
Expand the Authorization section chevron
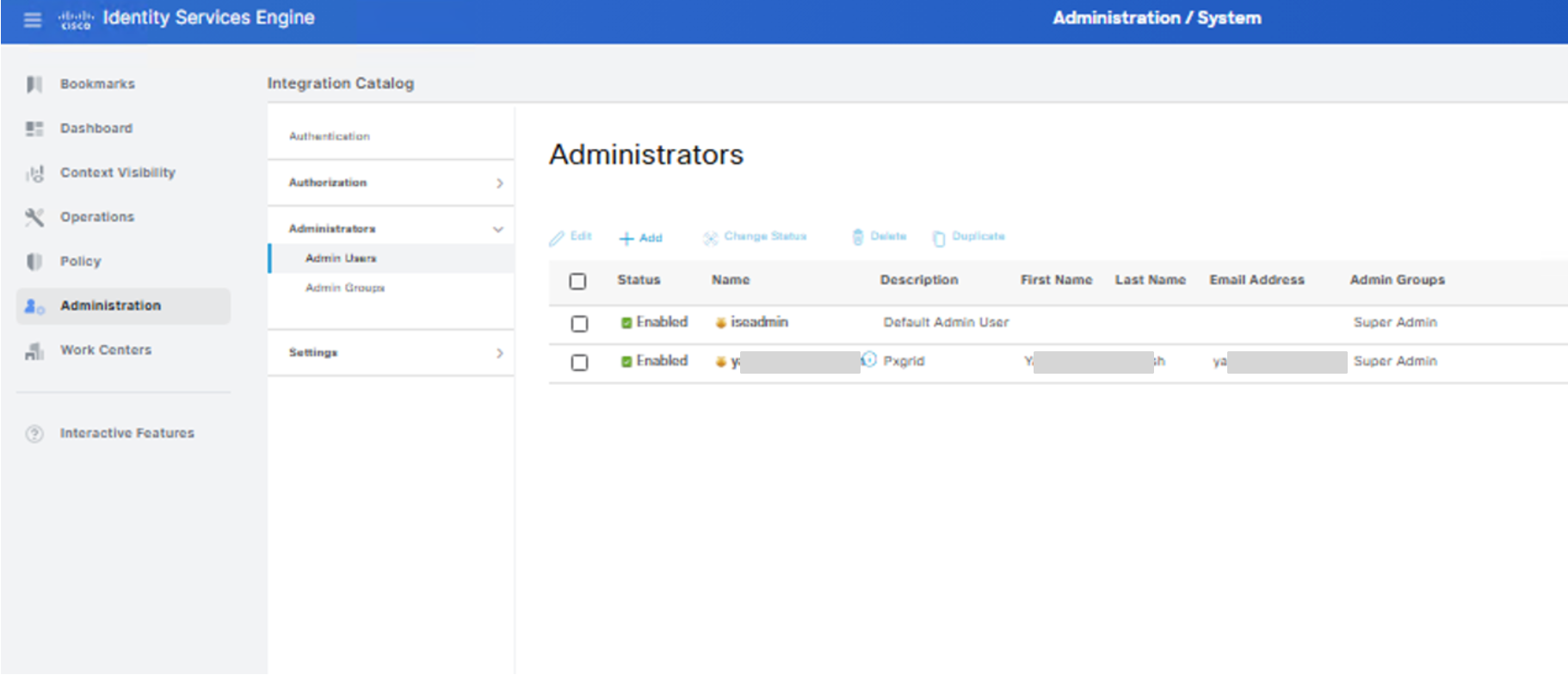pyautogui.click(x=499, y=183)
